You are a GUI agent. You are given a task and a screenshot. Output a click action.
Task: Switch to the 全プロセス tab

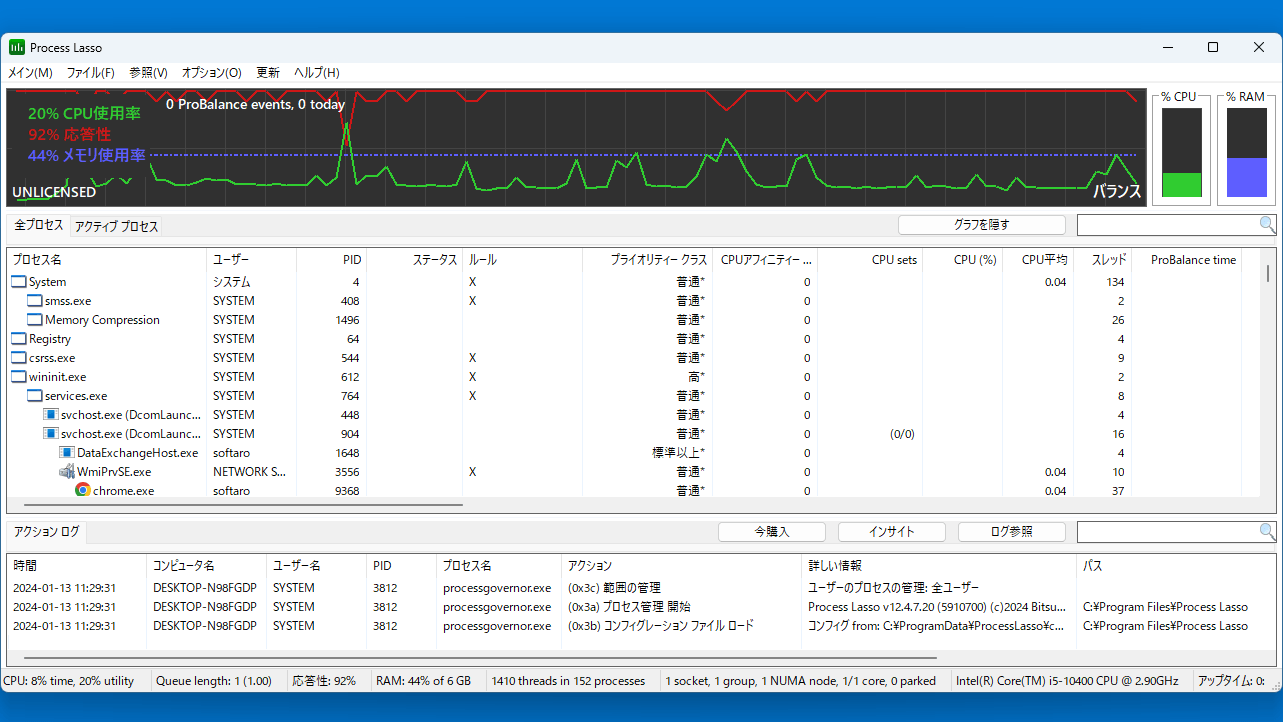pyautogui.click(x=39, y=225)
